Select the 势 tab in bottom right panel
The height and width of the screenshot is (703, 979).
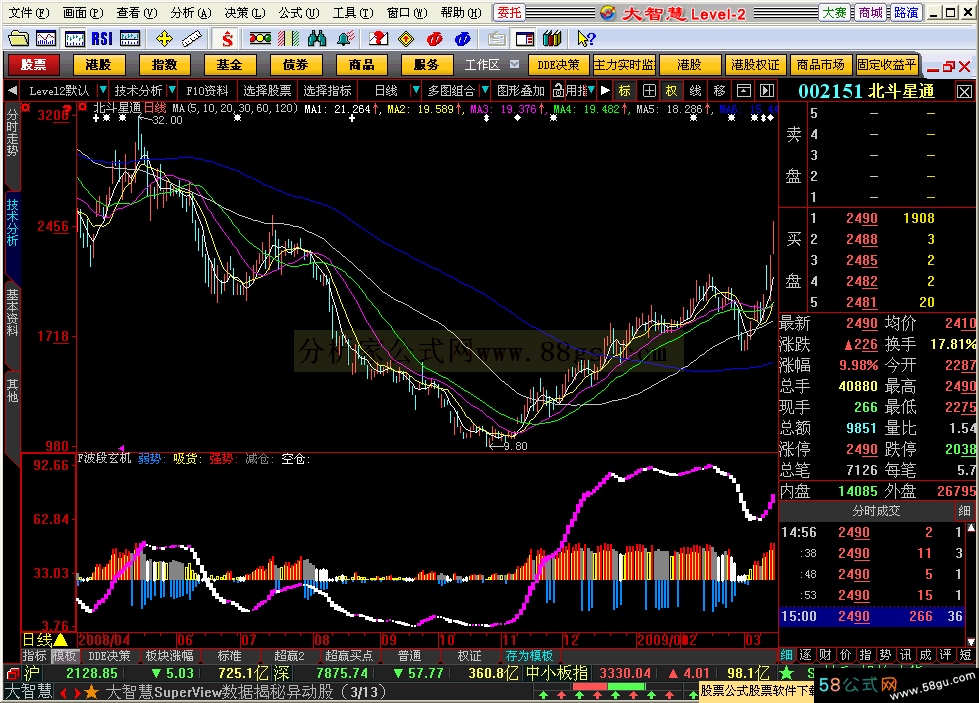coord(885,655)
